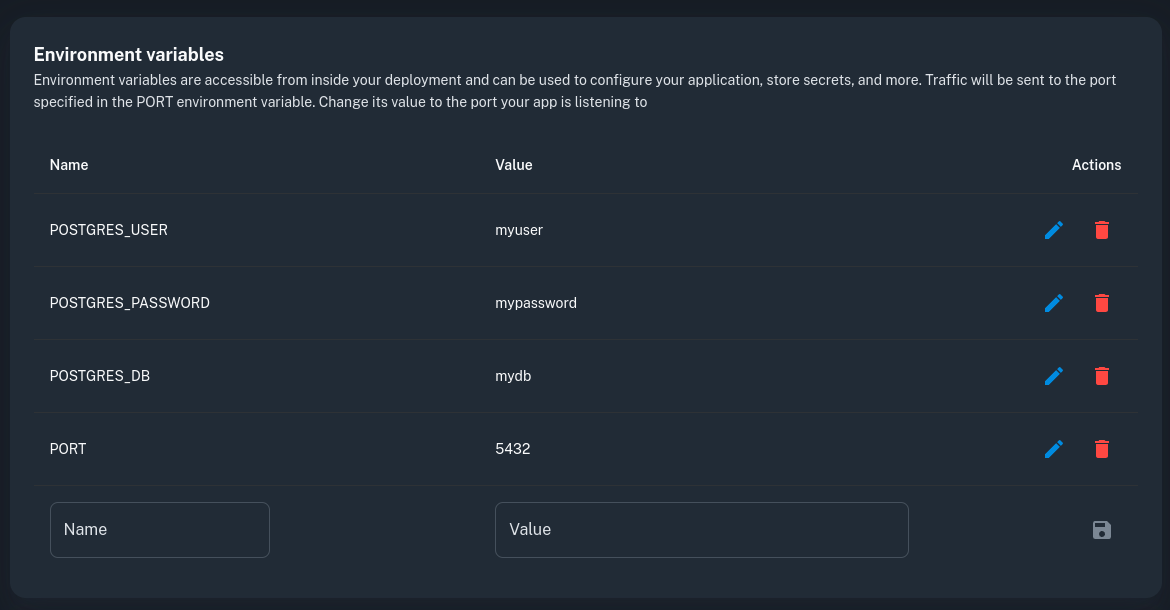Select the myuser value cell
1170x610 pixels.
(519, 230)
